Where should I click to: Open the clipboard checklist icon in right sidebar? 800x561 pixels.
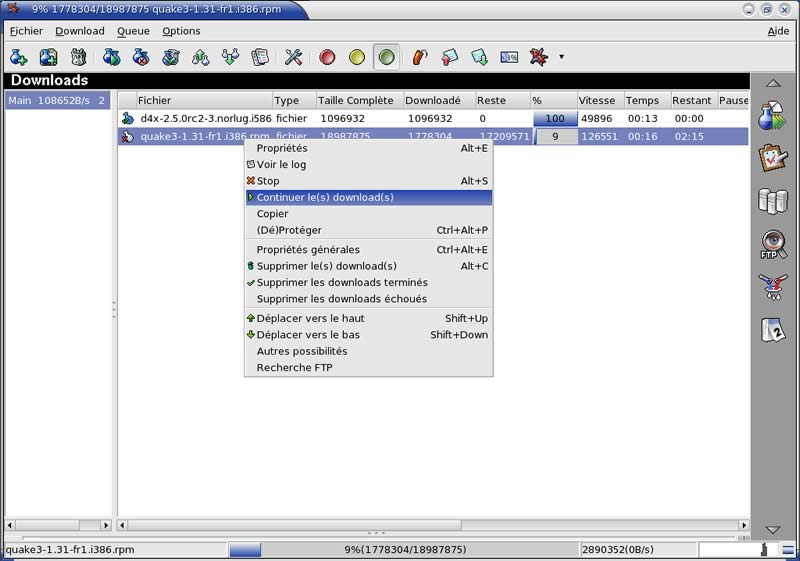tap(773, 159)
